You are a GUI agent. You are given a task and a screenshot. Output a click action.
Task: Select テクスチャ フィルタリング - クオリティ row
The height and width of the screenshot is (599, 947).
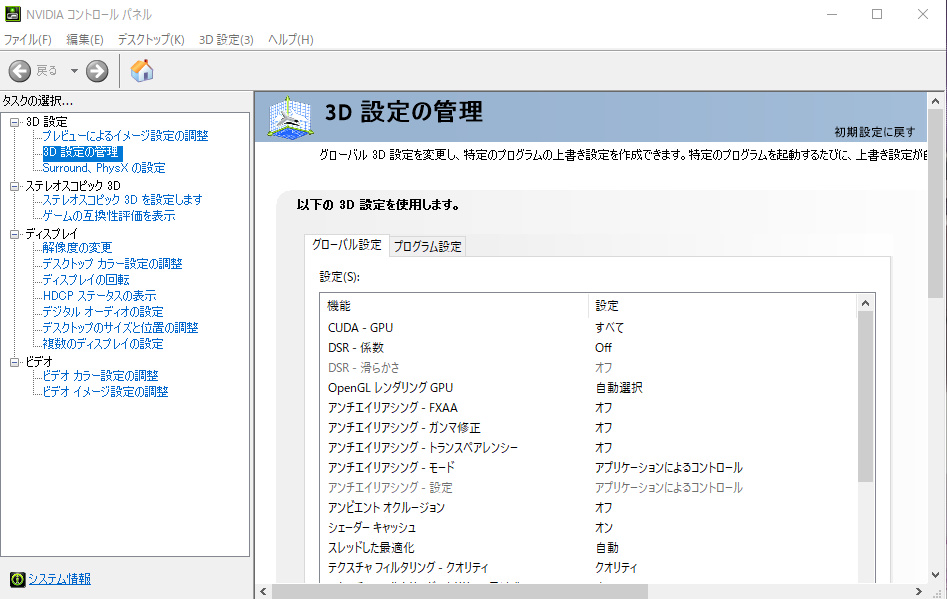588,568
